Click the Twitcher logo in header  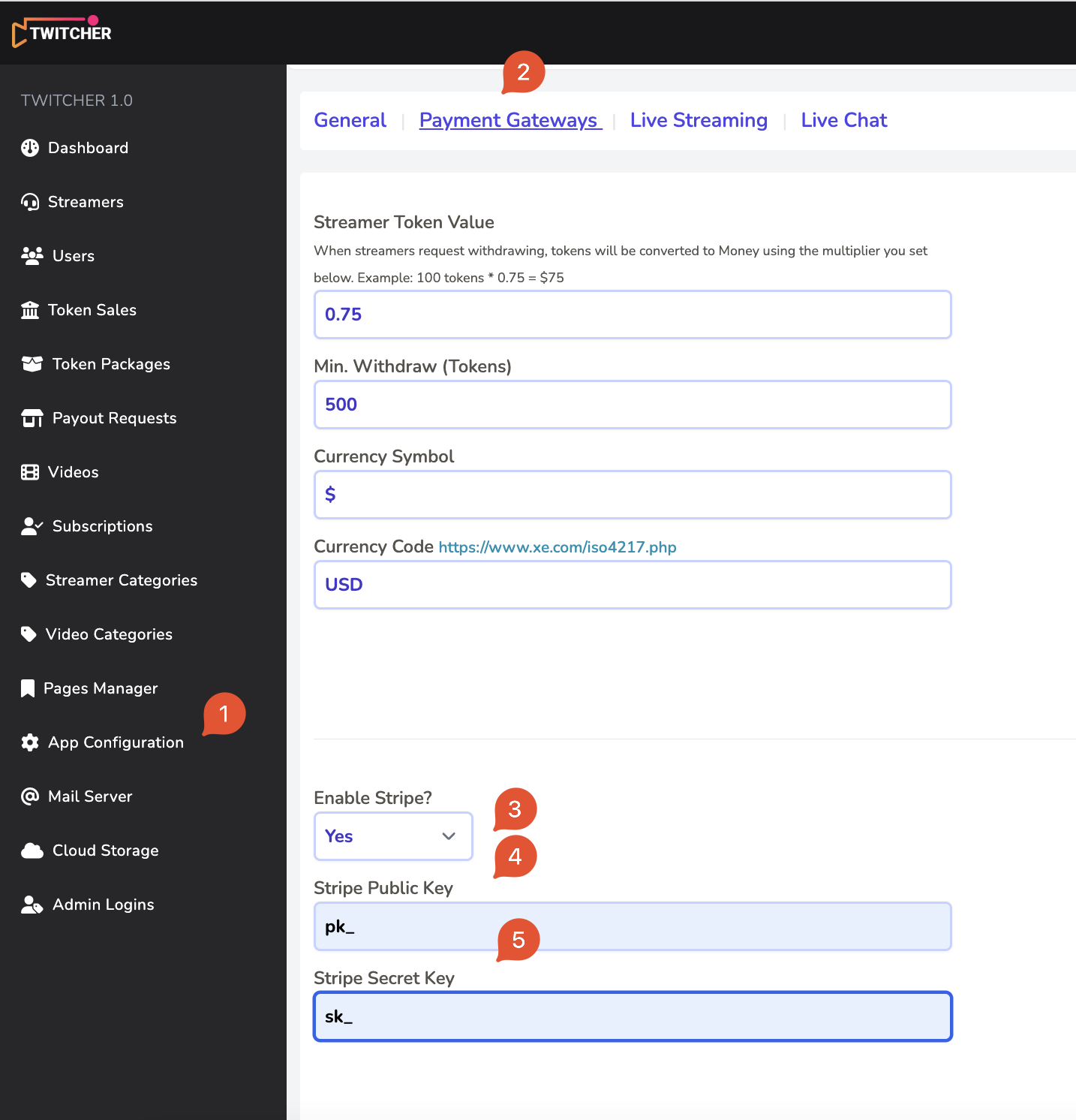click(x=62, y=32)
